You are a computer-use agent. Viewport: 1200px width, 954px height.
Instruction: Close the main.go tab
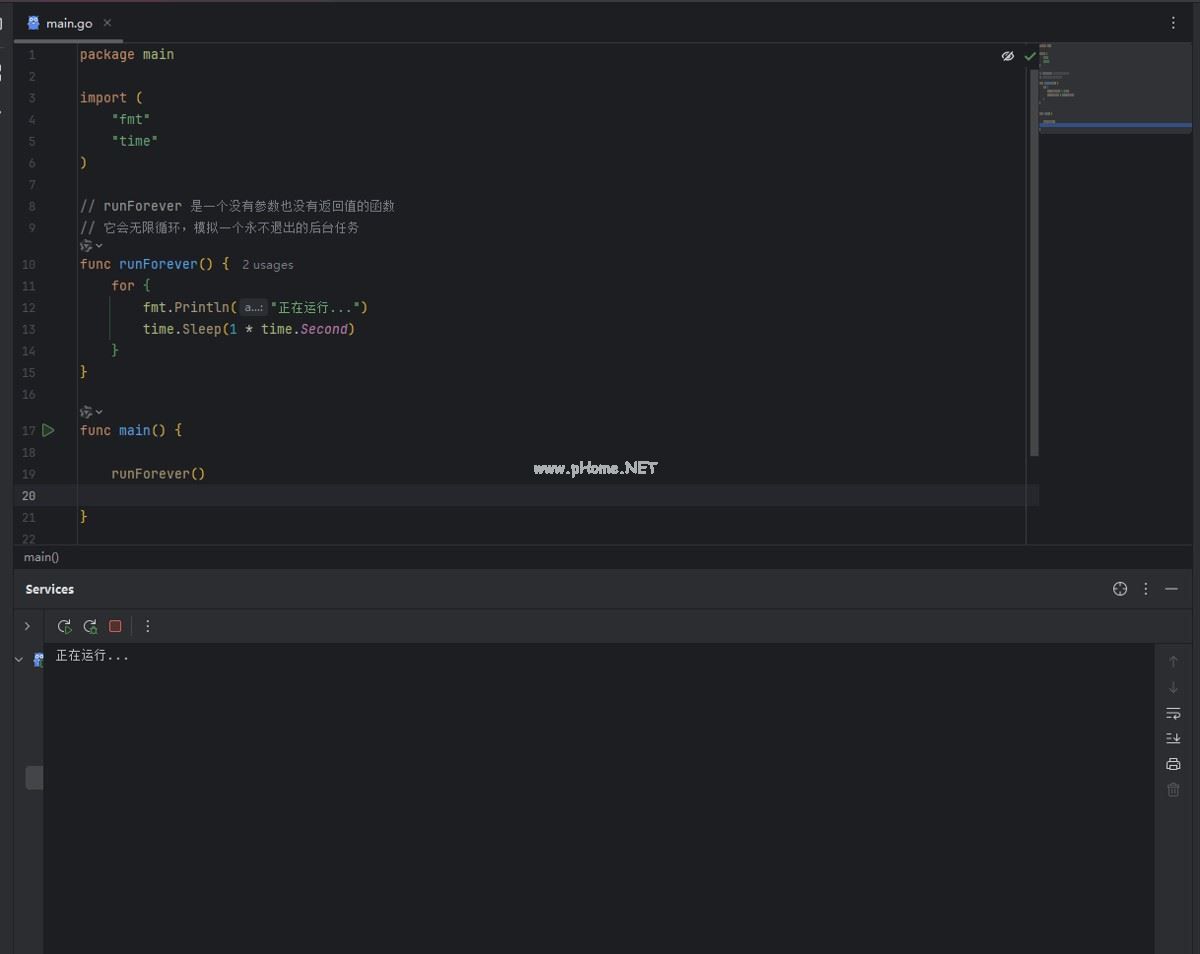pyautogui.click(x=108, y=23)
